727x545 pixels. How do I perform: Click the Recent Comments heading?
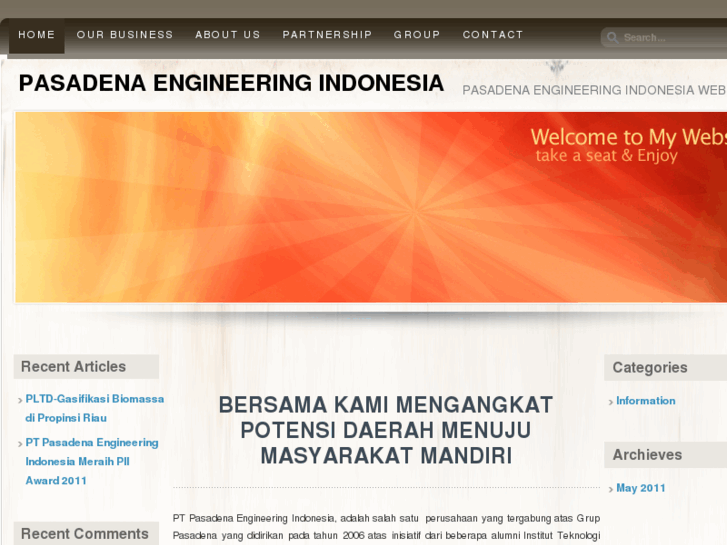(x=85, y=534)
